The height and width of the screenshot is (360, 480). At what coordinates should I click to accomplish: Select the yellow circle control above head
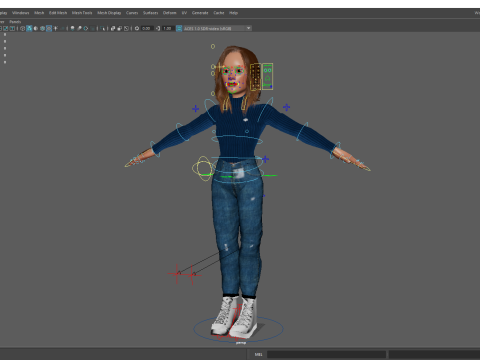coord(213,46)
